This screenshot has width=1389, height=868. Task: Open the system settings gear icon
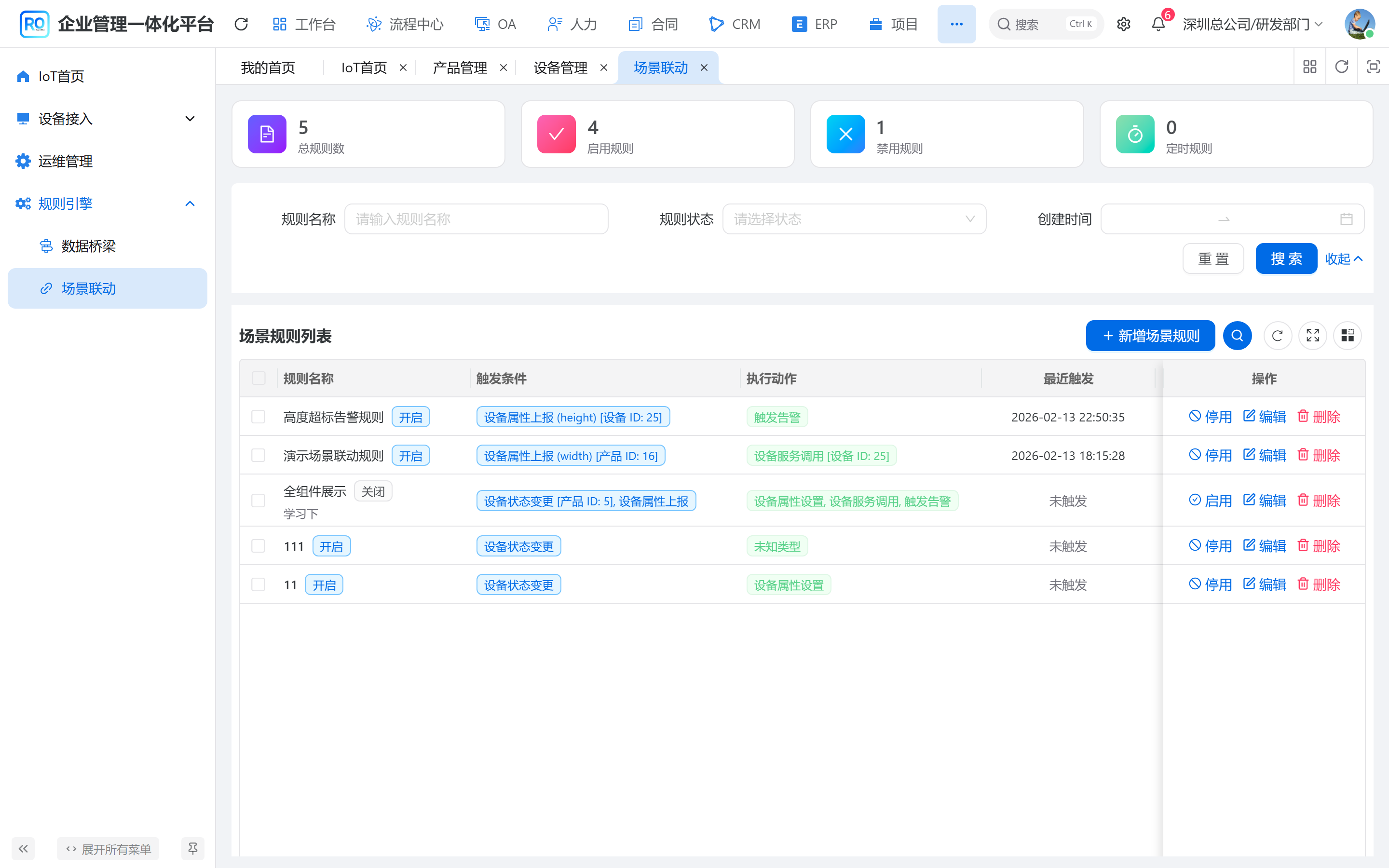(1123, 24)
